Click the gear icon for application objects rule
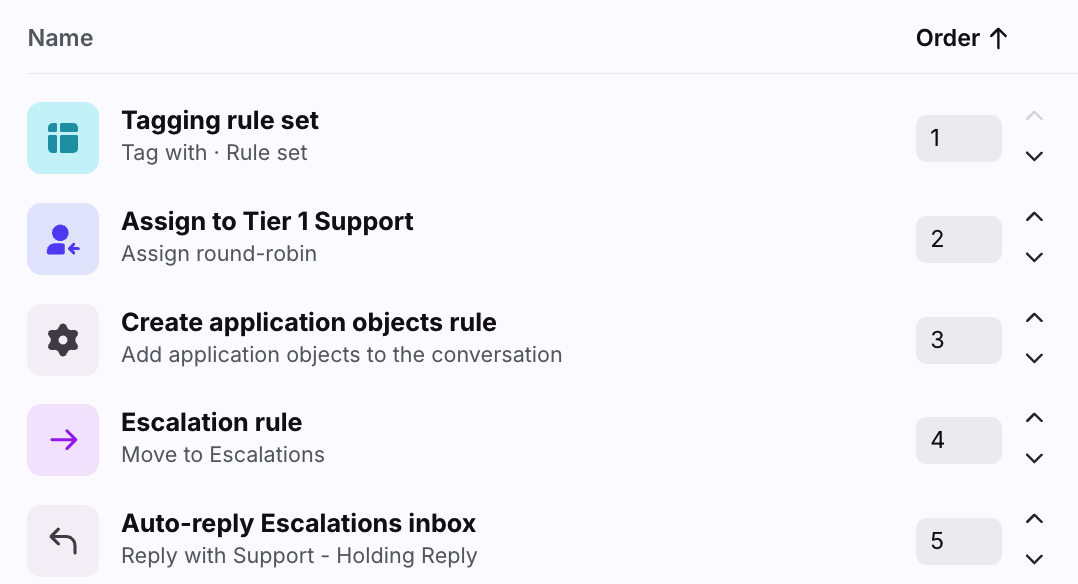 click(x=63, y=340)
